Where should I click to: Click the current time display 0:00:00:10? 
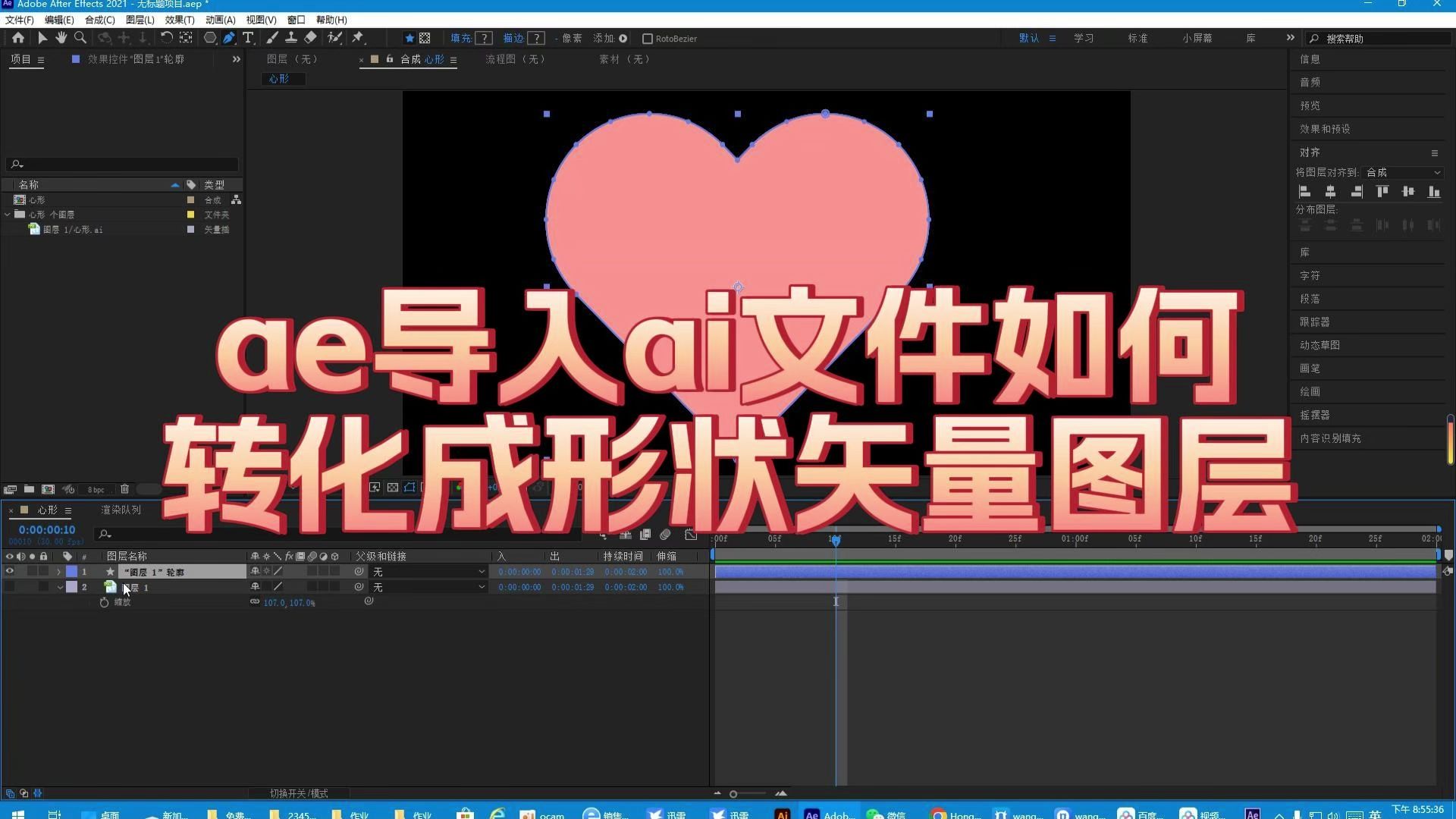pyautogui.click(x=45, y=529)
